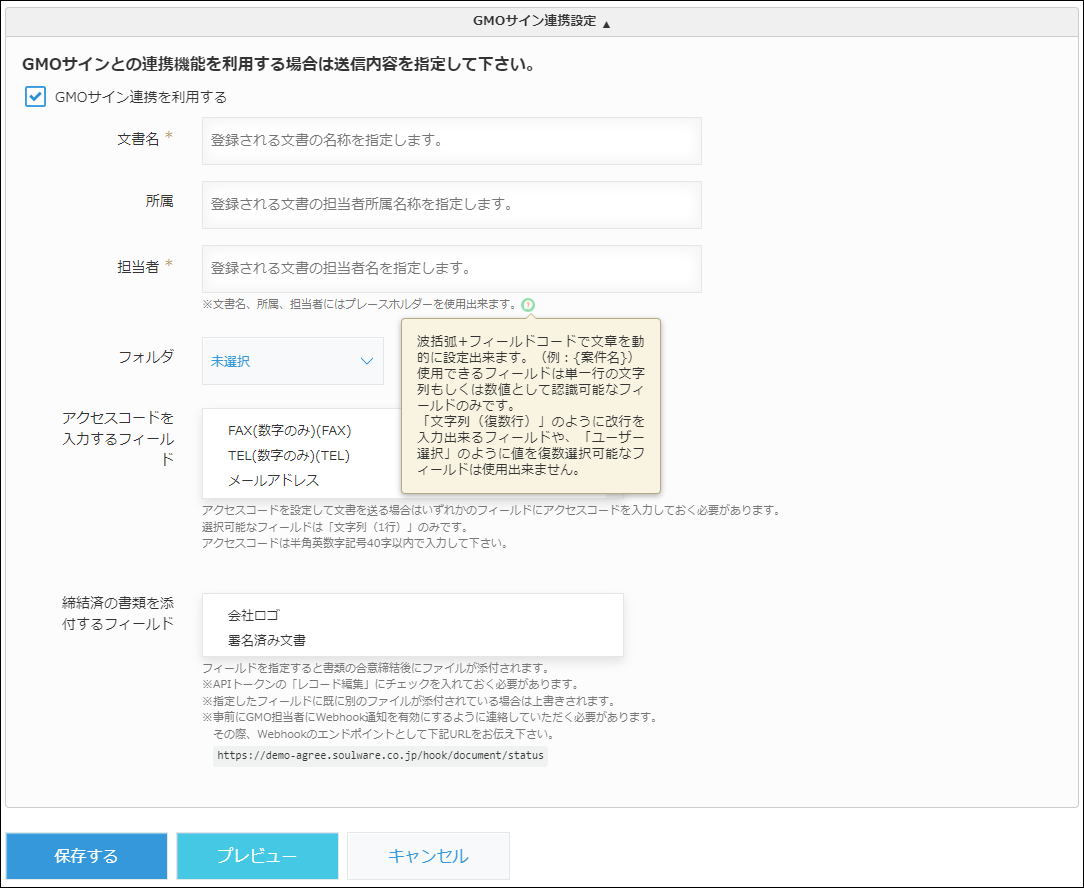Click into the 所属 text field
The width and height of the screenshot is (1084, 888).
(x=451, y=205)
